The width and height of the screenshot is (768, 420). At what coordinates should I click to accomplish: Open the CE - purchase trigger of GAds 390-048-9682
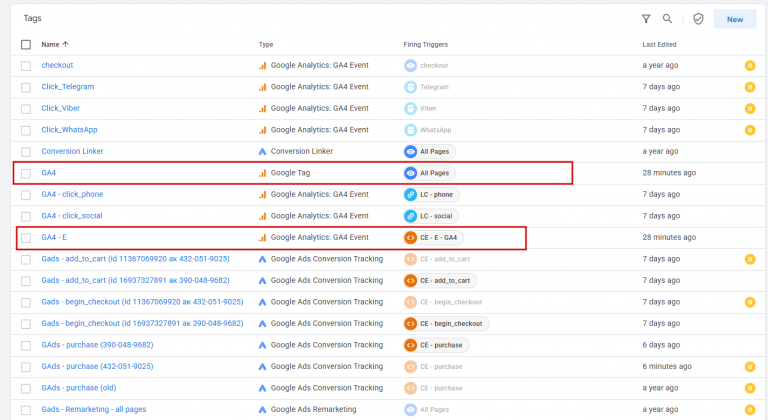pos(436,345)
